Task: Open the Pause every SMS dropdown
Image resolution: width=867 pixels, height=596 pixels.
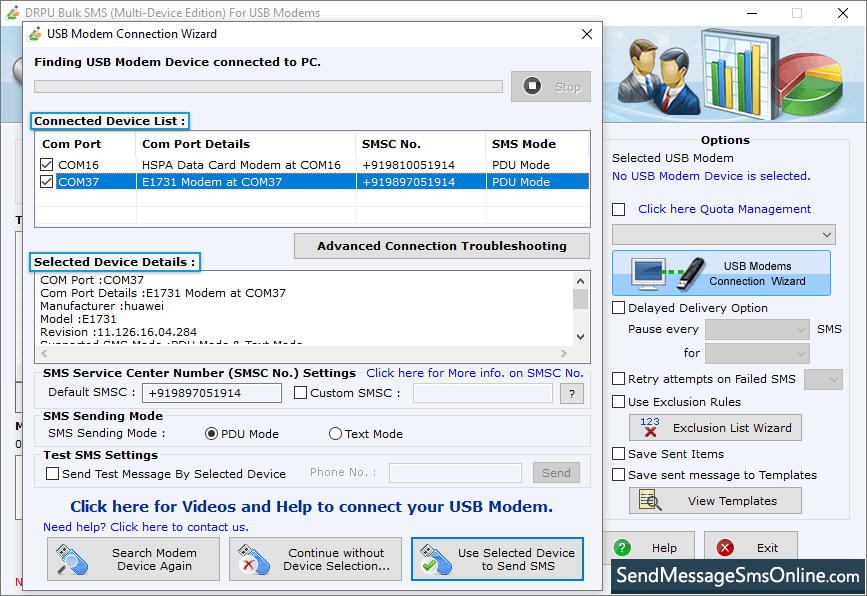Action: (x=757, y=330)
